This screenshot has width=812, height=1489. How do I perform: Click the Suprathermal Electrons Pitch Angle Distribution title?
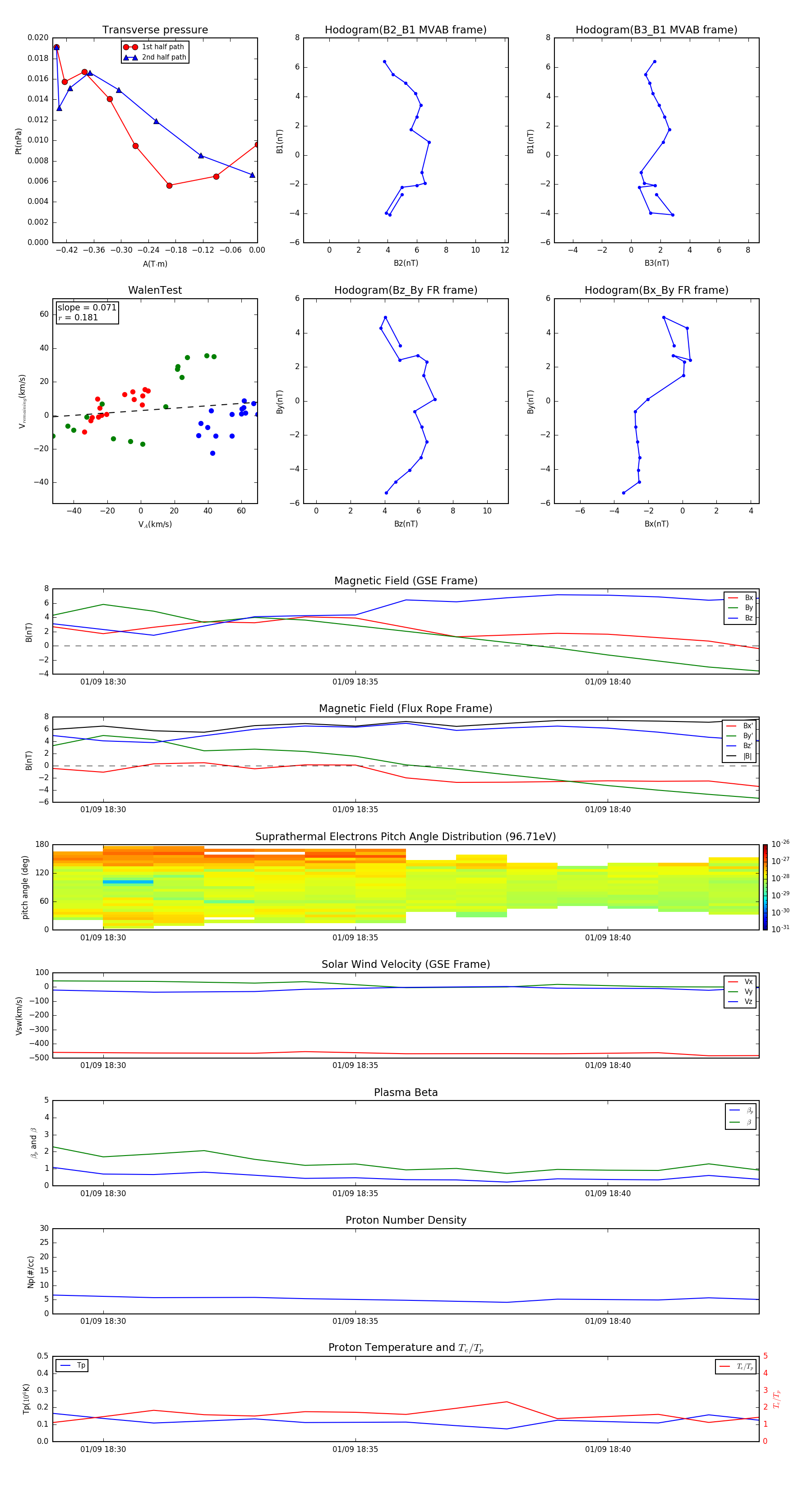pyautogui.click(x=406, y=837)
